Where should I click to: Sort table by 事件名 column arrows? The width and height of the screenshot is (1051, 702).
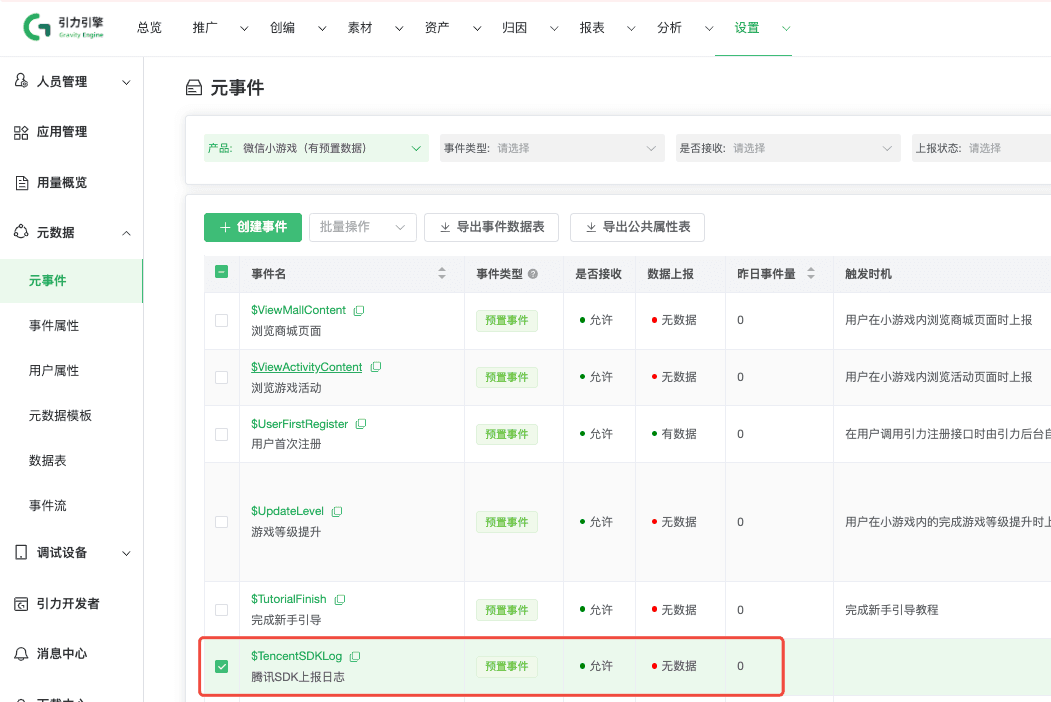442,273
